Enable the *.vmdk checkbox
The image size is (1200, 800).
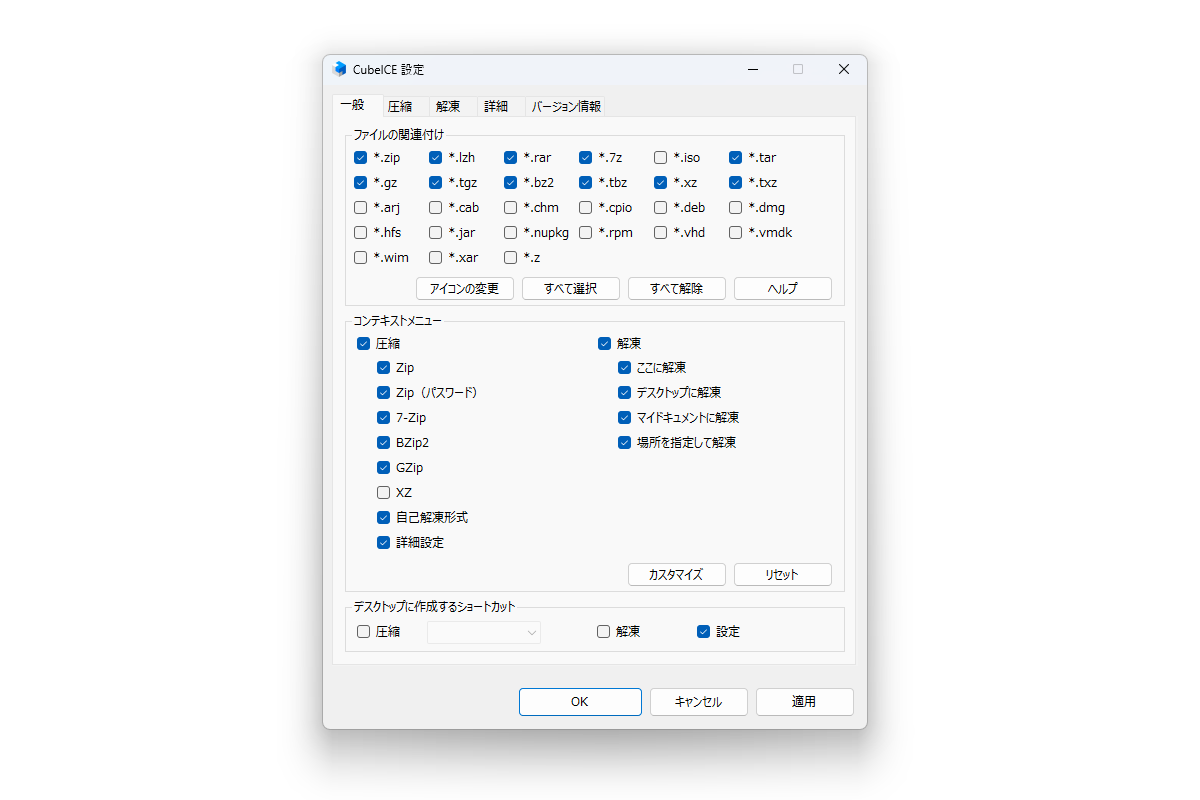pyautogui.click(x=735, y=232)
